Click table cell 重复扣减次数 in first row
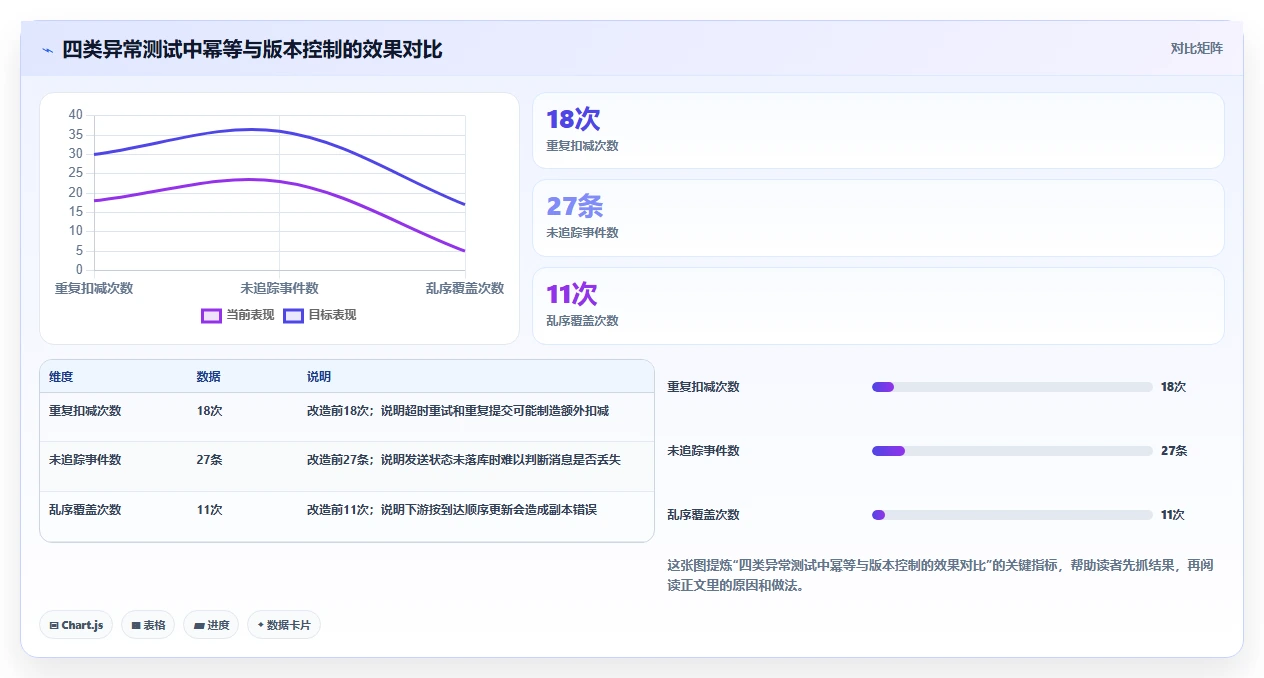Viewport: 1264px width, 678px height. click(85, 411)
